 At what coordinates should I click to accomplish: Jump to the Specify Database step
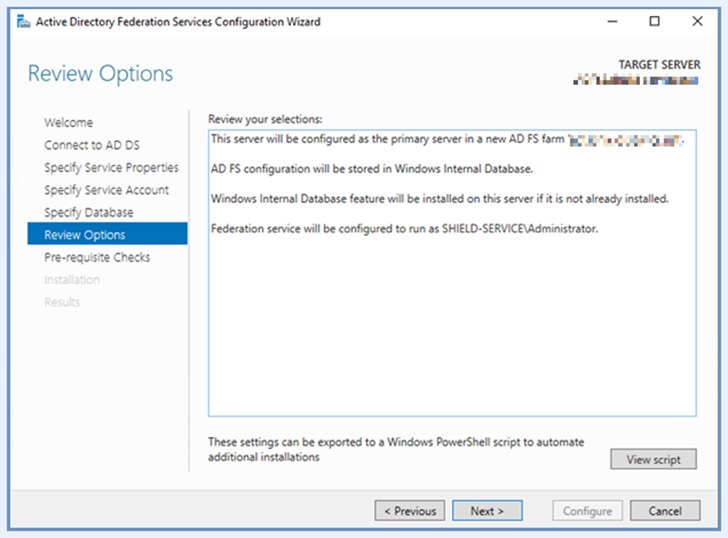point(88,213)
